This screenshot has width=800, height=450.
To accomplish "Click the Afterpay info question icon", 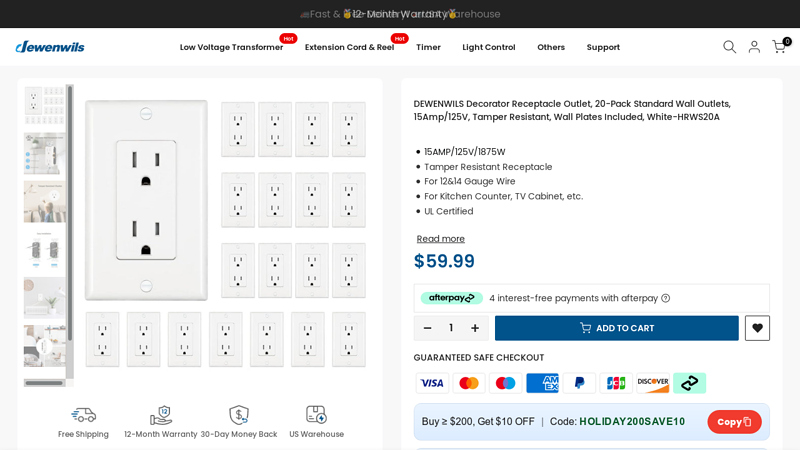I will pyautogui.click(x=666, y=298).
